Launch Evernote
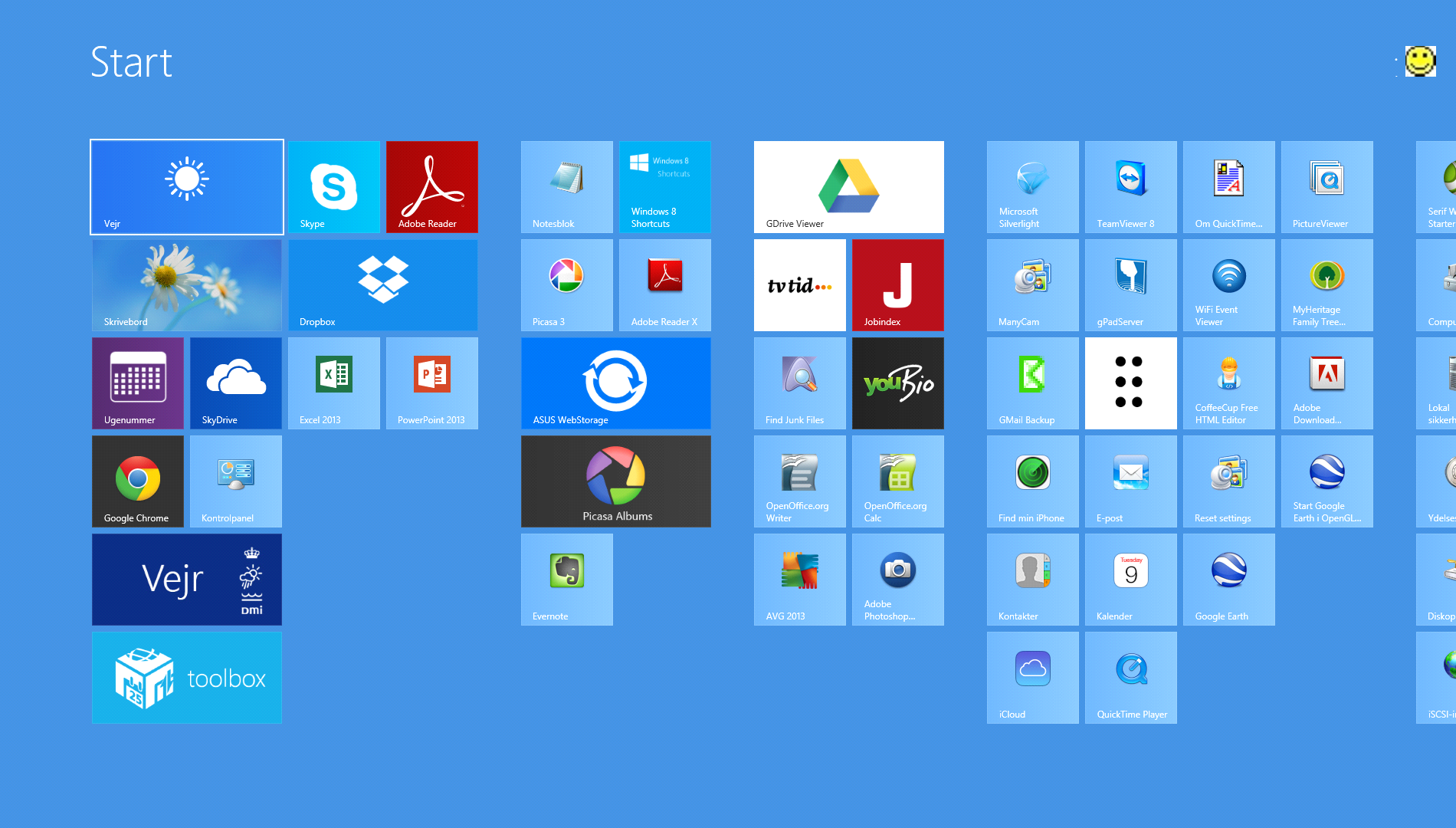1456x828 pixels. point(567,580)
